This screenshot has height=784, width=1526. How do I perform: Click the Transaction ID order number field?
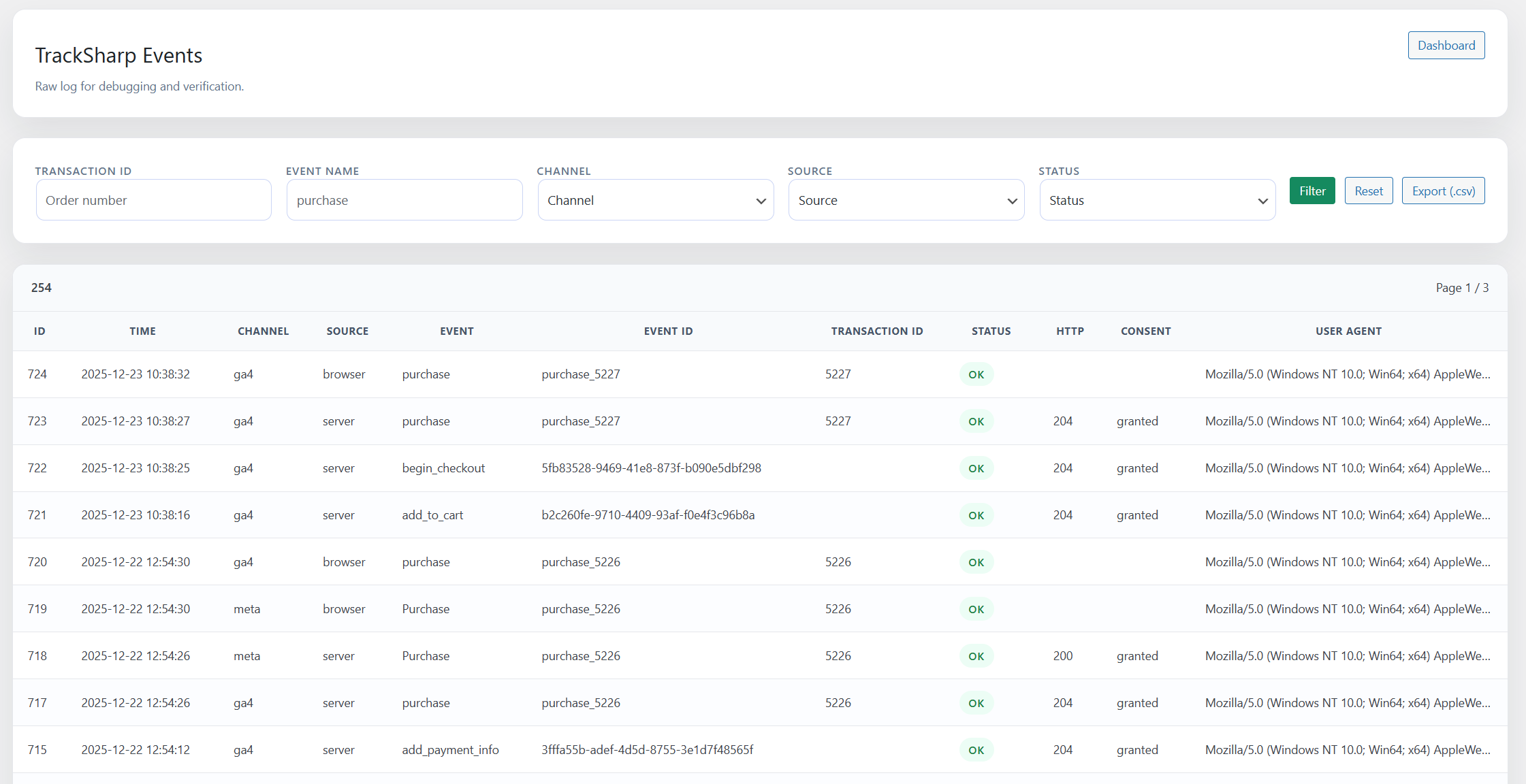pyautogui.click(x=153, y=199)
